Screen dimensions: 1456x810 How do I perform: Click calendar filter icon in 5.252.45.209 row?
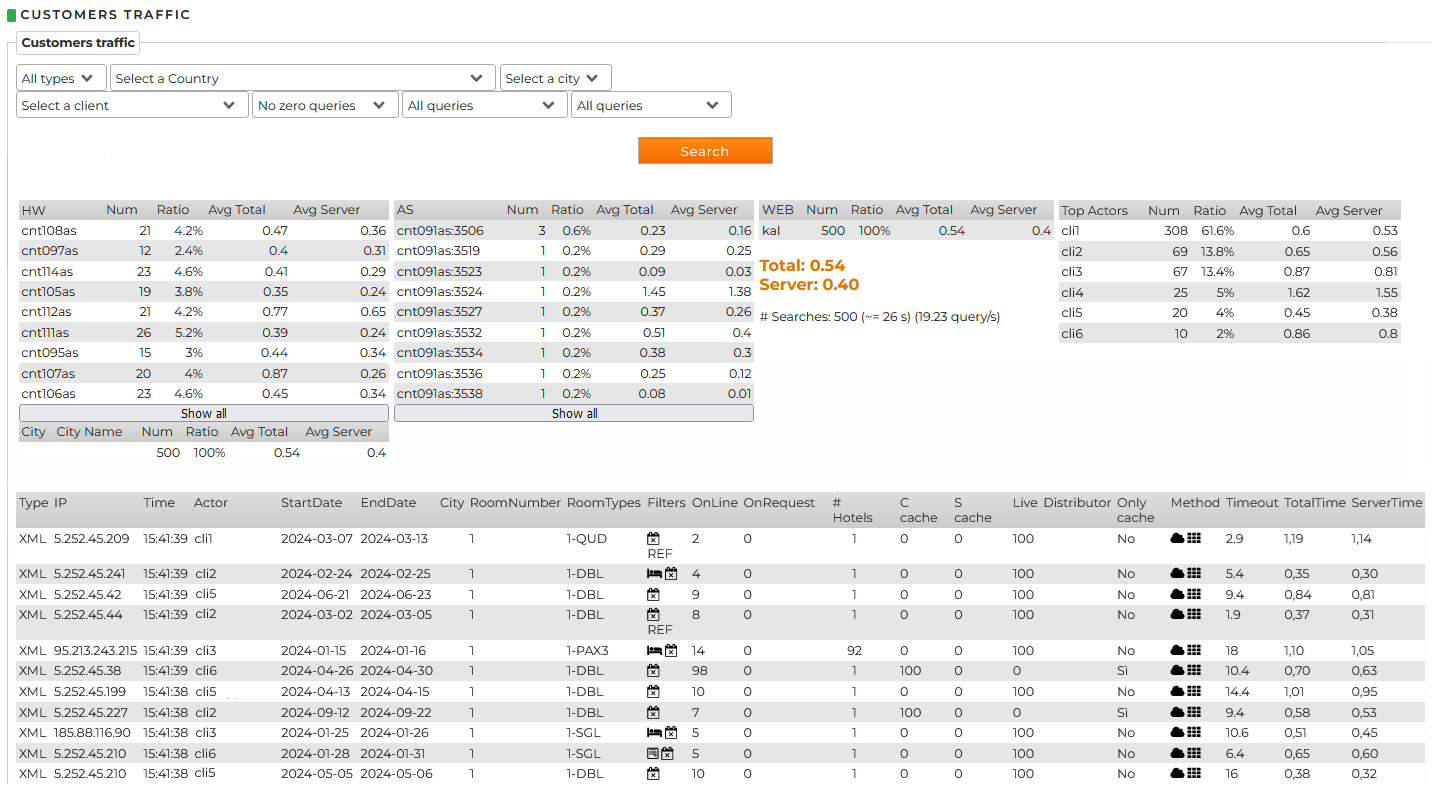coord(653,538)
